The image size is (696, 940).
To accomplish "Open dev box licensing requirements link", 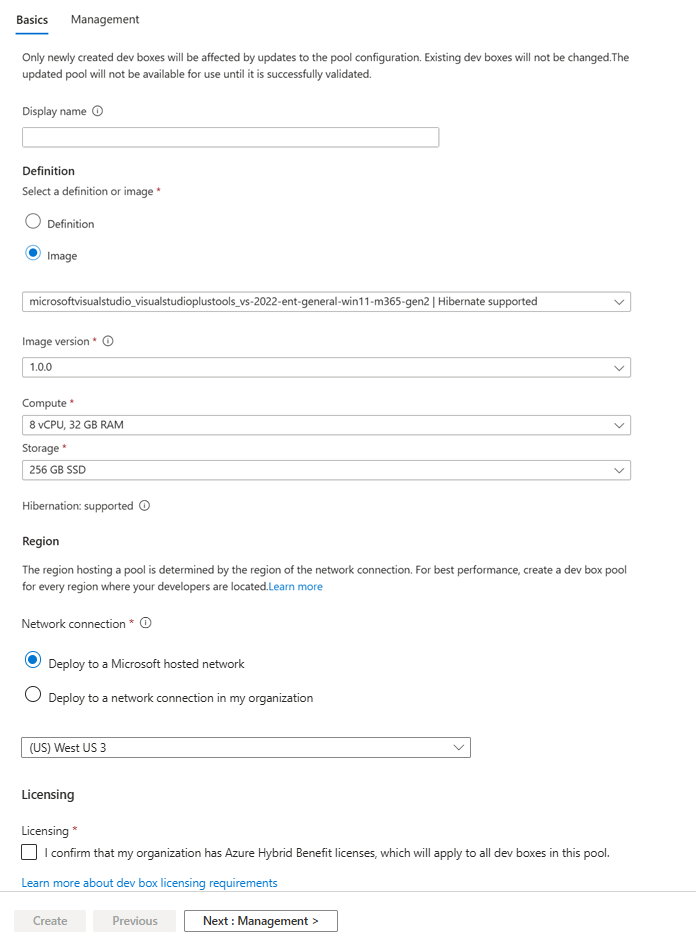I will (x=150, y=883).
